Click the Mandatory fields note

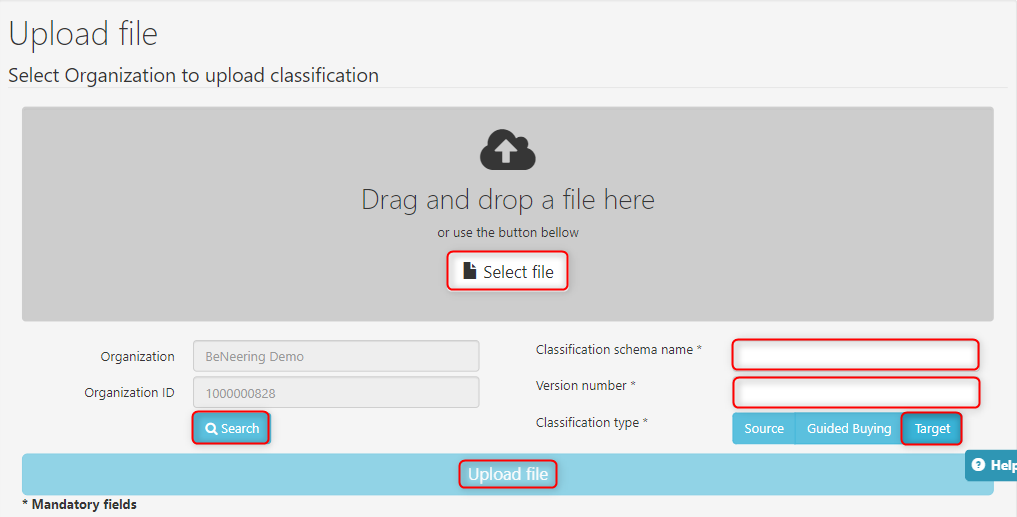pyautogui.click(x=79, y=505)
